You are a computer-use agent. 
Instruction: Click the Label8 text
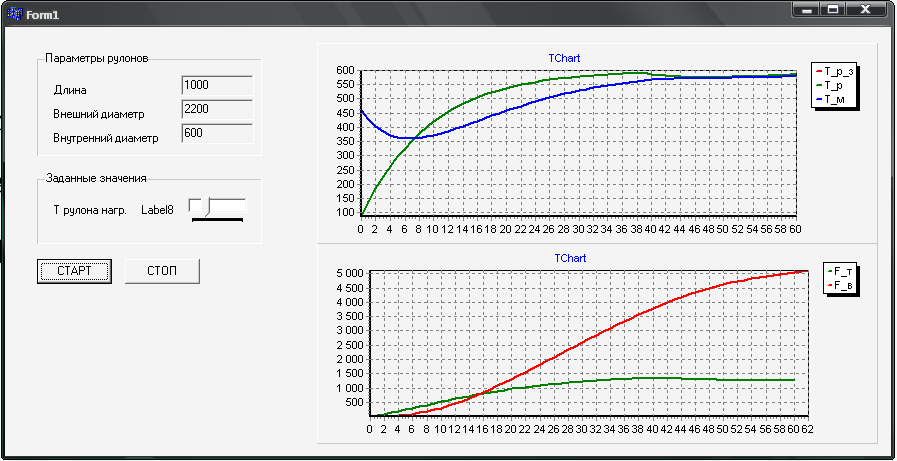(157, 210)
